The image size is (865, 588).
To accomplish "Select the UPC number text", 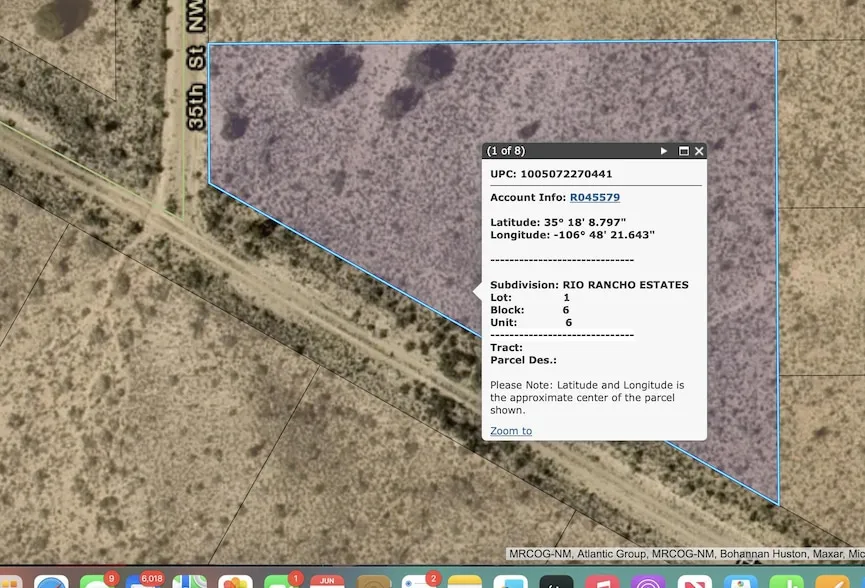I will coord(565,174).
